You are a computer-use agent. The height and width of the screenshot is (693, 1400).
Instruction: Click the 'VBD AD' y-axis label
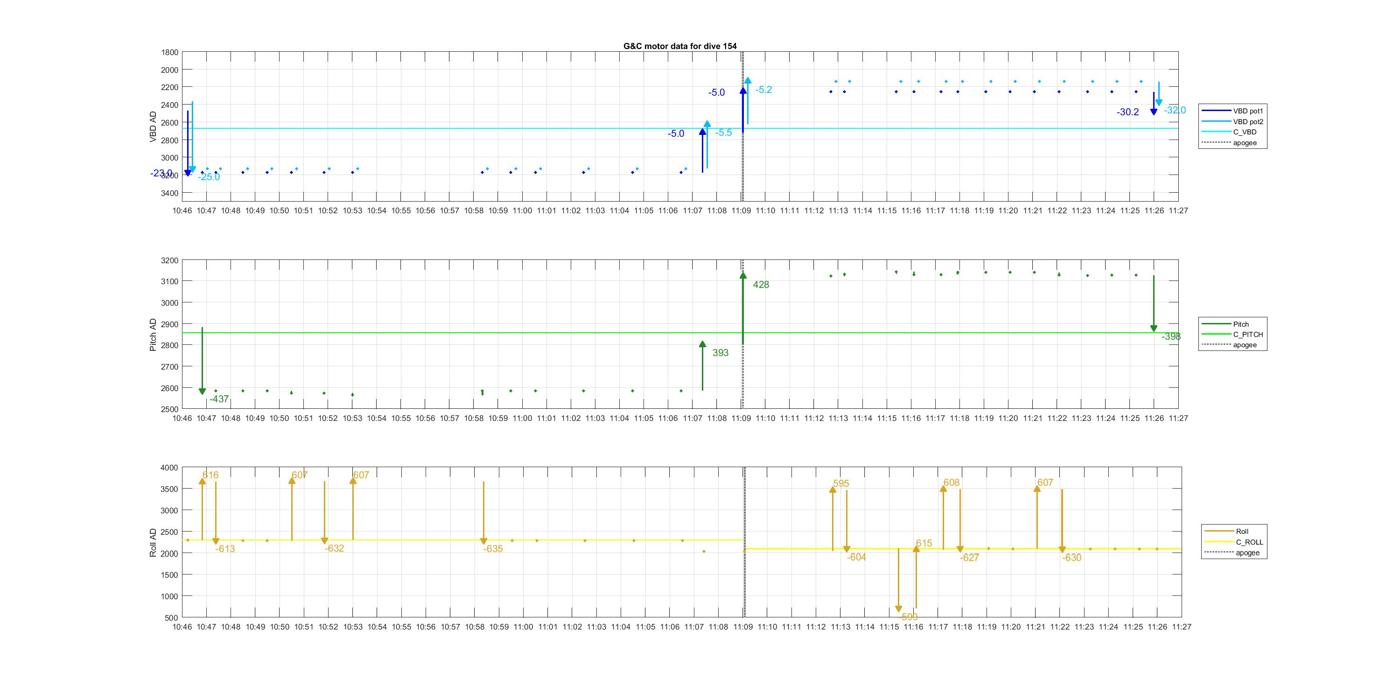(x=153, y=127)
